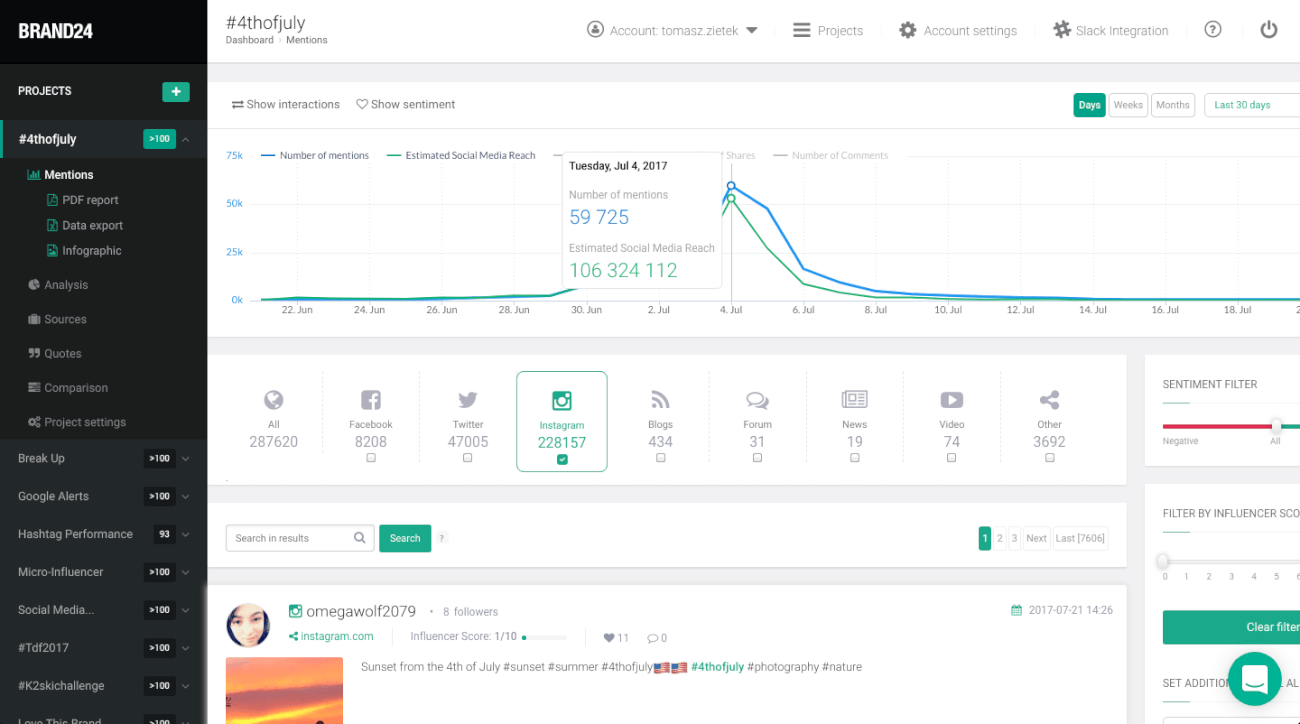Viewport: 1300px width, 724px height.
Task: Expand the Google Alerts project
Action: [x=186, y=497]
